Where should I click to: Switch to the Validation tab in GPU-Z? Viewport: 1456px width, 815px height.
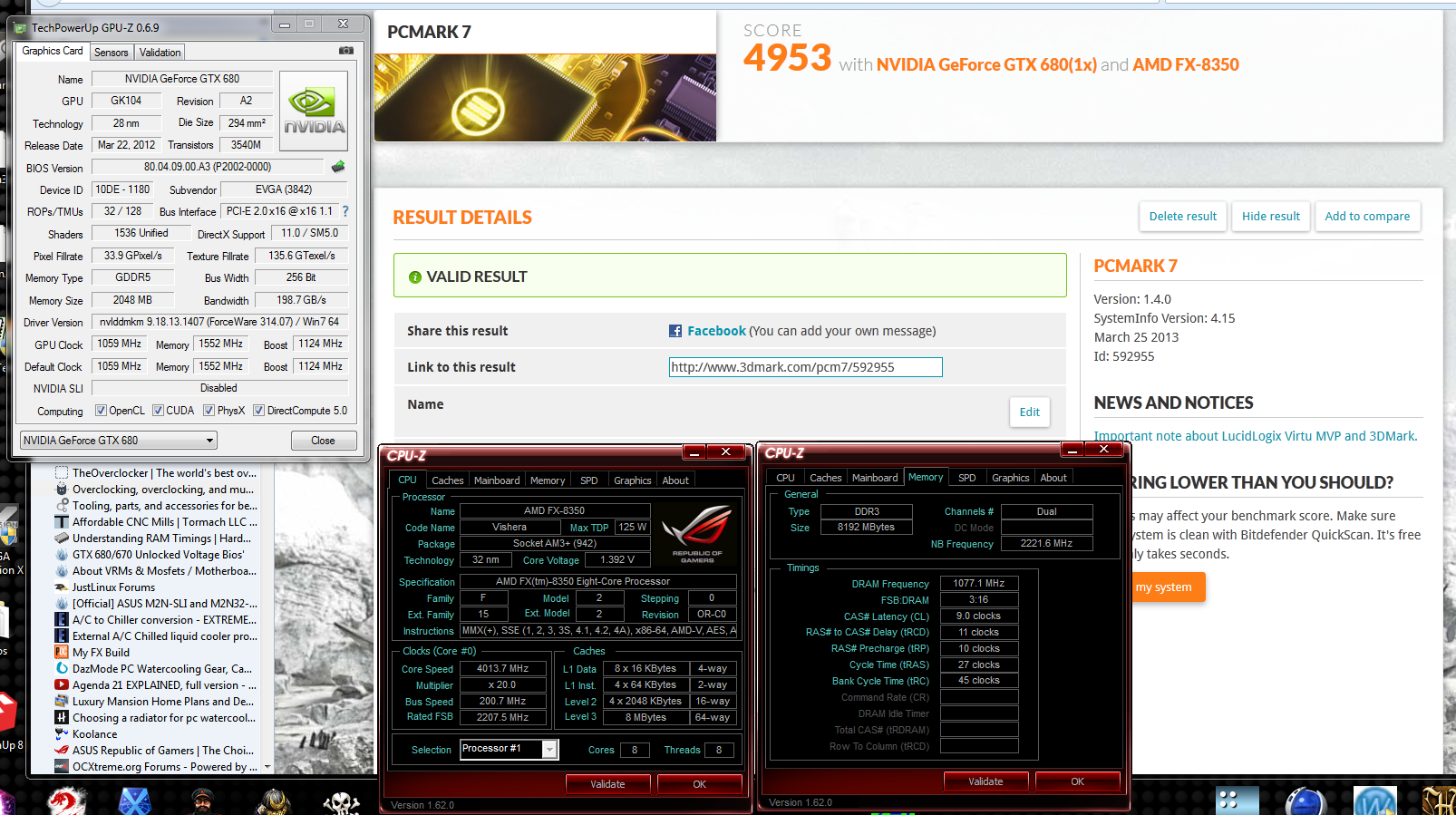tap(160, 53)
